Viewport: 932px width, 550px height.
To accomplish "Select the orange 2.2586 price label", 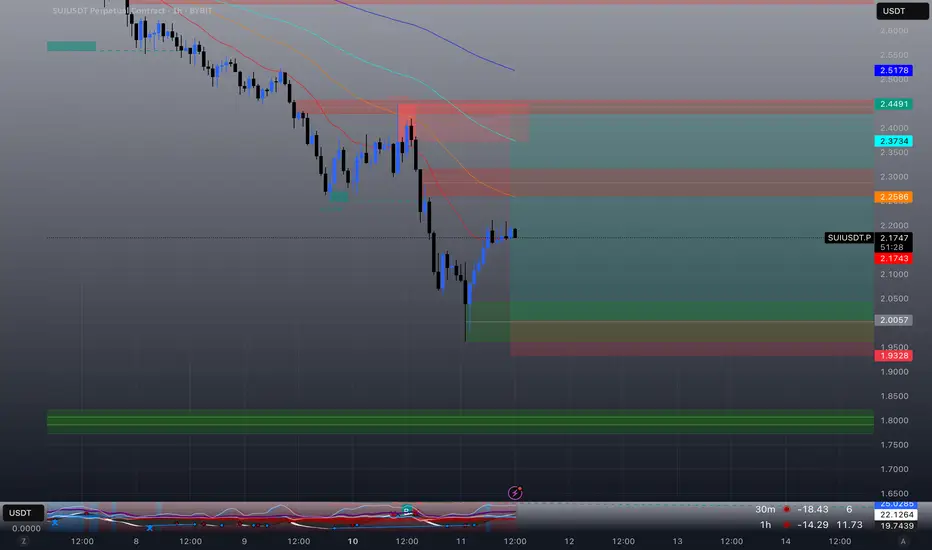I will (x=893, y=197).
